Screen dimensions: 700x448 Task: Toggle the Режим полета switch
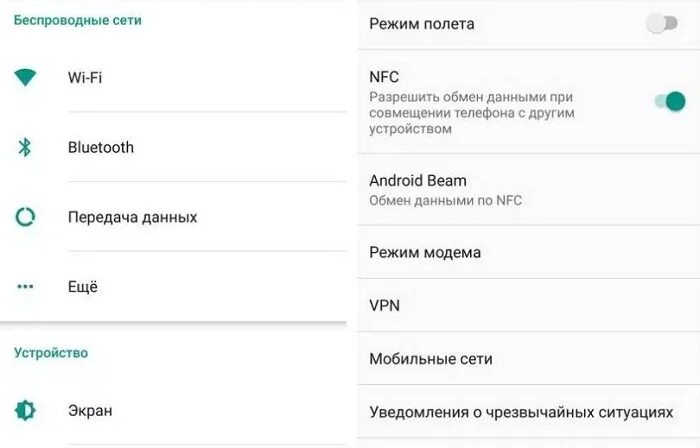662,23
